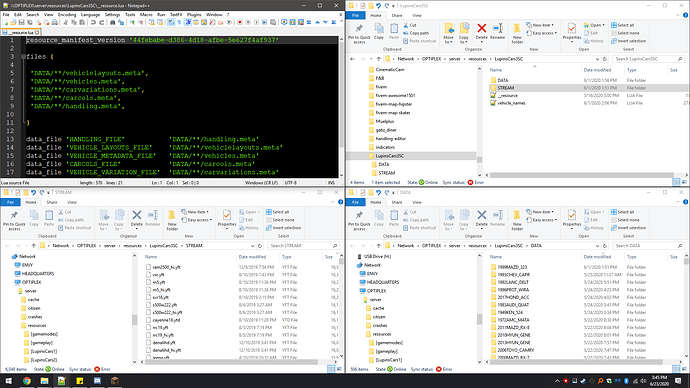
Task: Open Chrome from the Windows taskbar
Action: pyautogui.click(x=27, y=381)
